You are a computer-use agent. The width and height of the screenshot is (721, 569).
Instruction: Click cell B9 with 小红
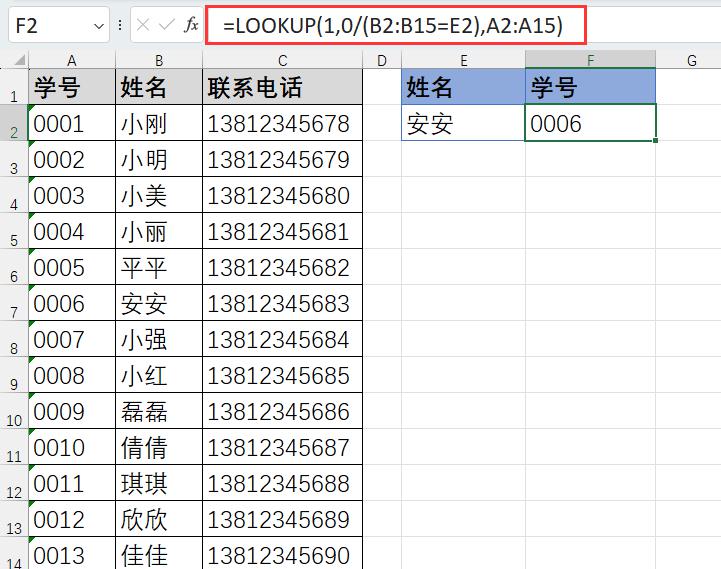pyautogui.click(x=159, y=375)
